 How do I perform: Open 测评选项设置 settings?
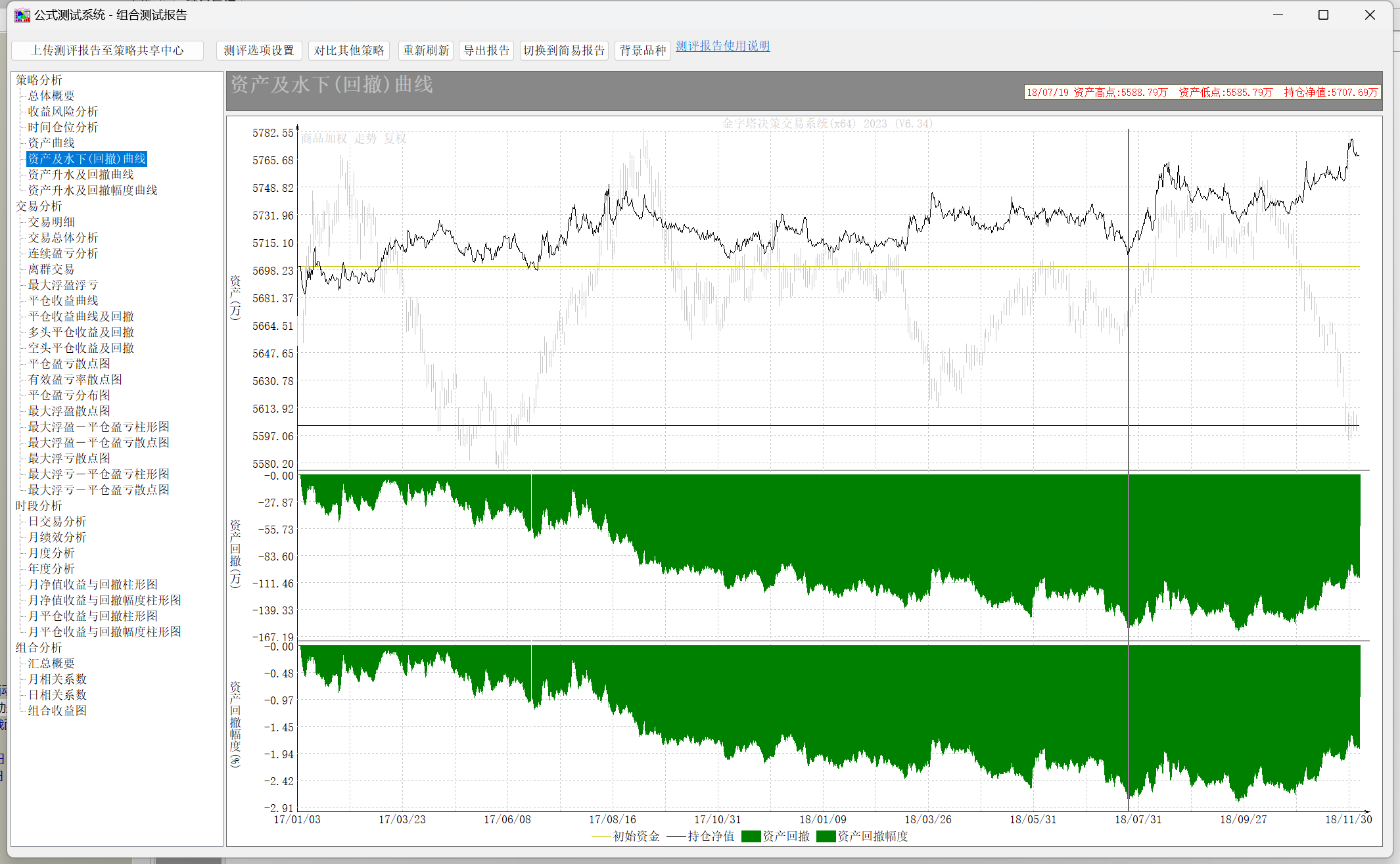click(x=259, y=51)
